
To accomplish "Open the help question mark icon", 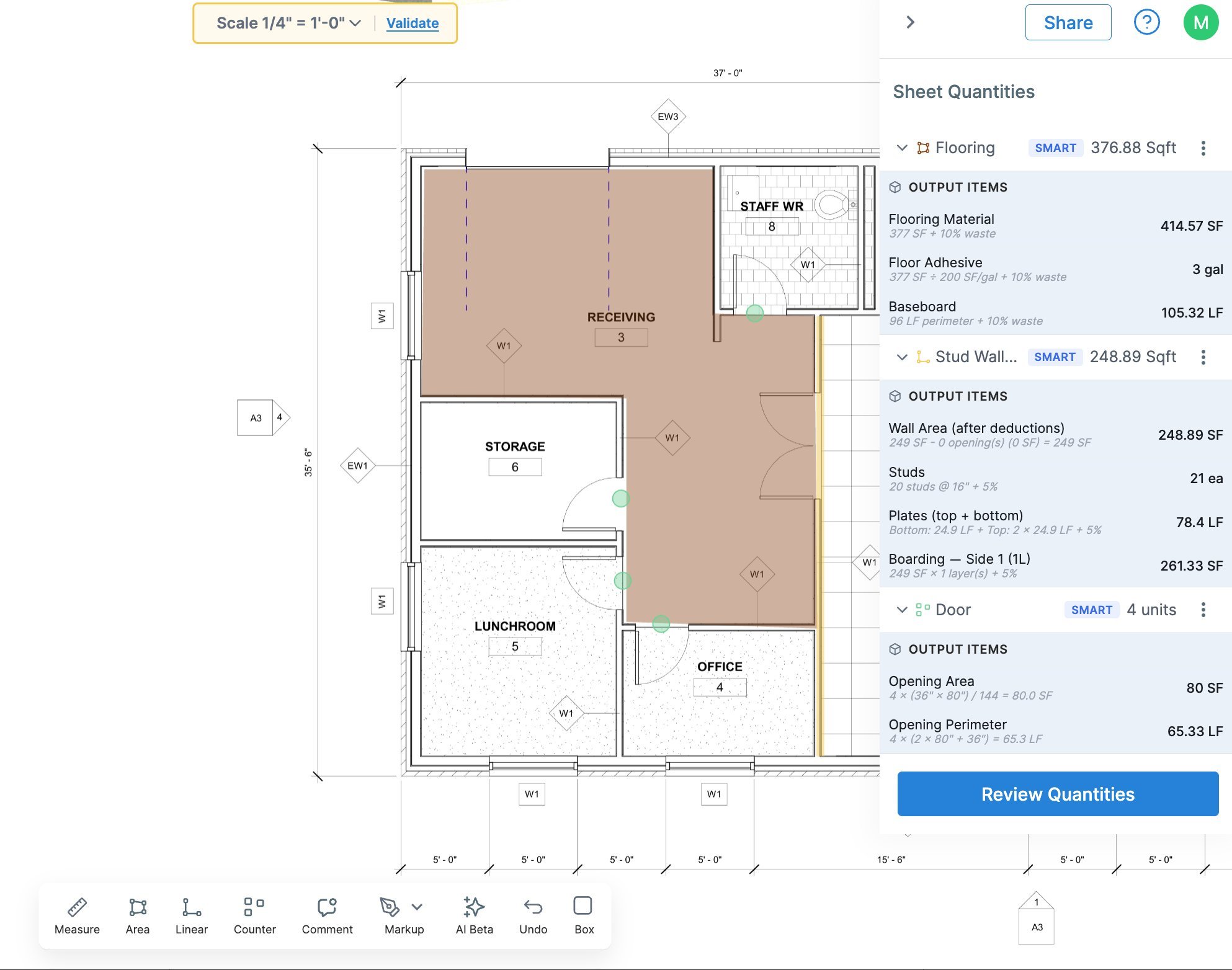I will (x=1146, y=23).
